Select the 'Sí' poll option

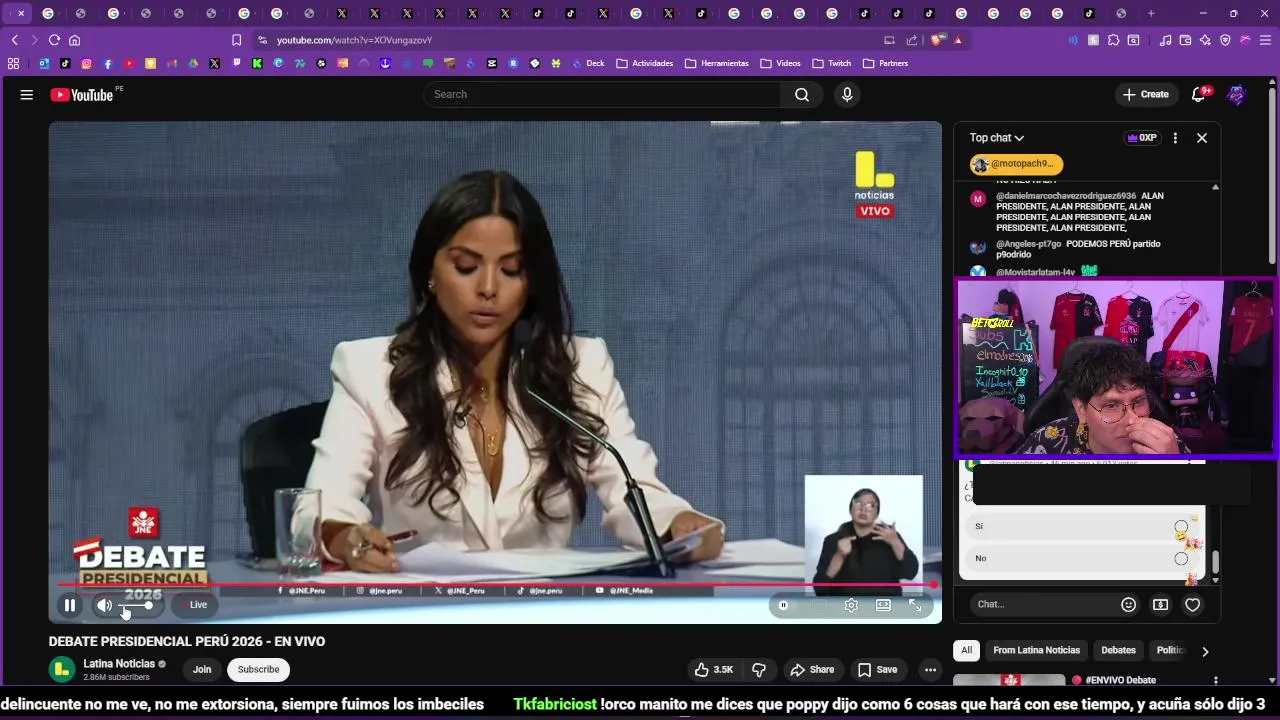point(1080,526)
